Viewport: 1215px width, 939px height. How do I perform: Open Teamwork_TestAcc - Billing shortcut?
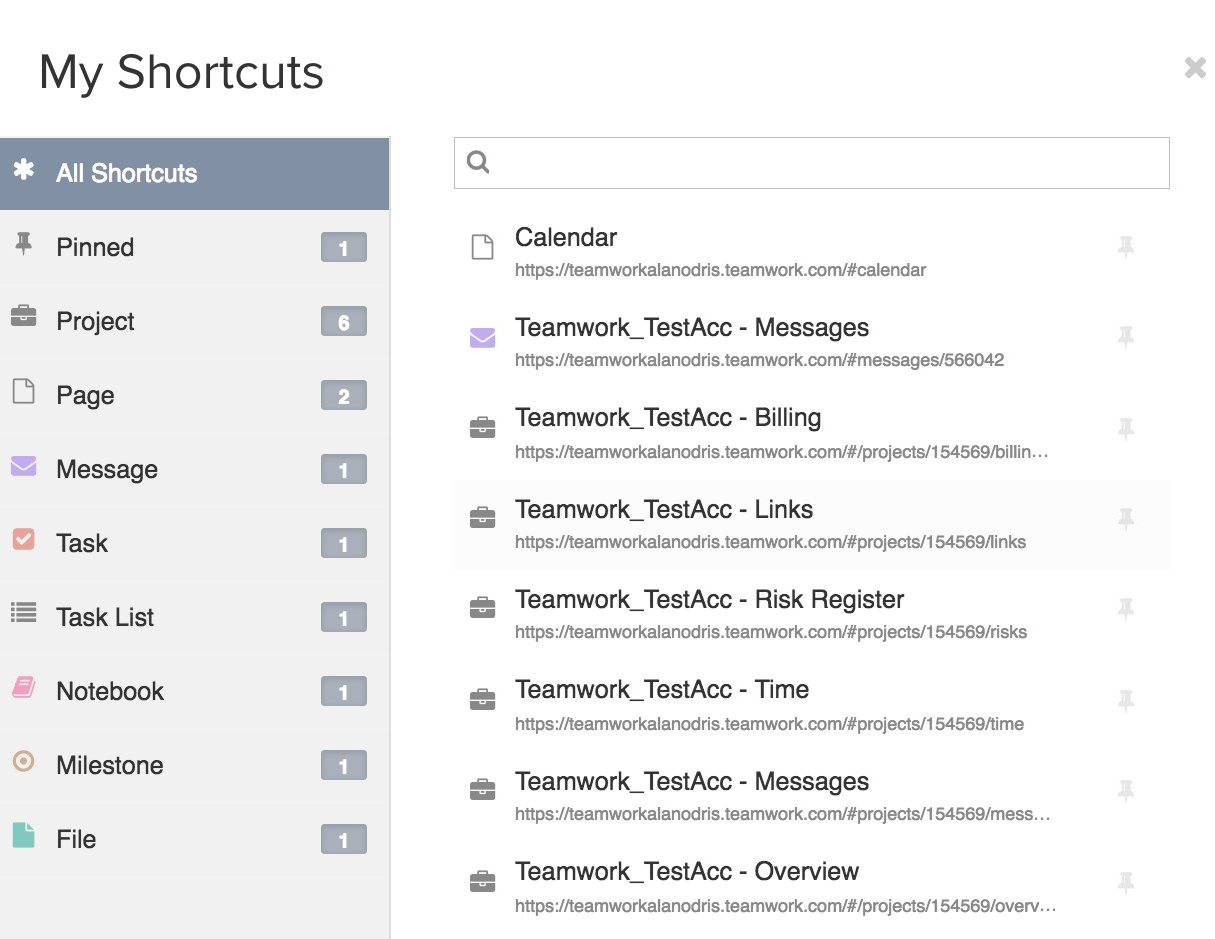tap(668, 418)
